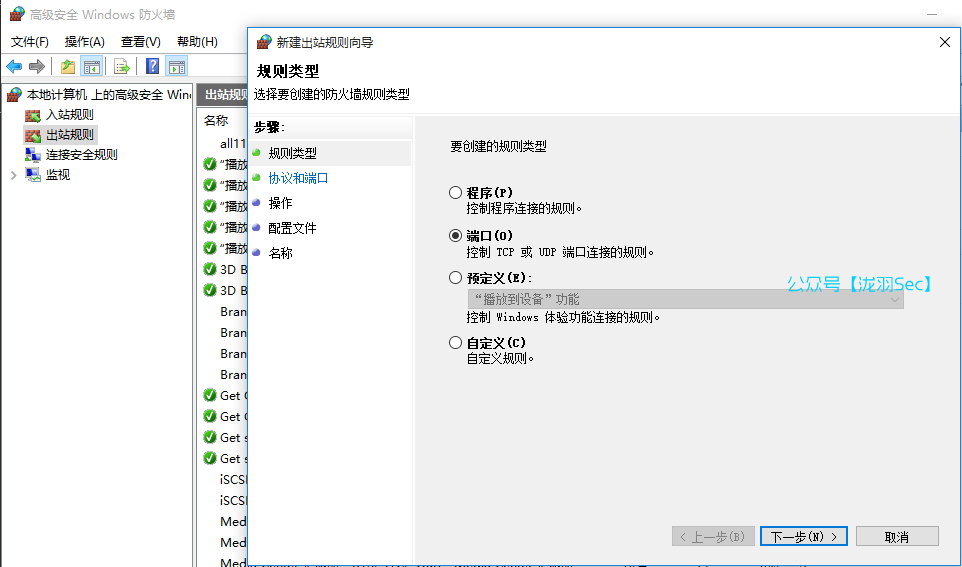Viewport: 962px width, 567px height.
Task: Open Help via the question mark icon
Action: [x=152, y=67]
